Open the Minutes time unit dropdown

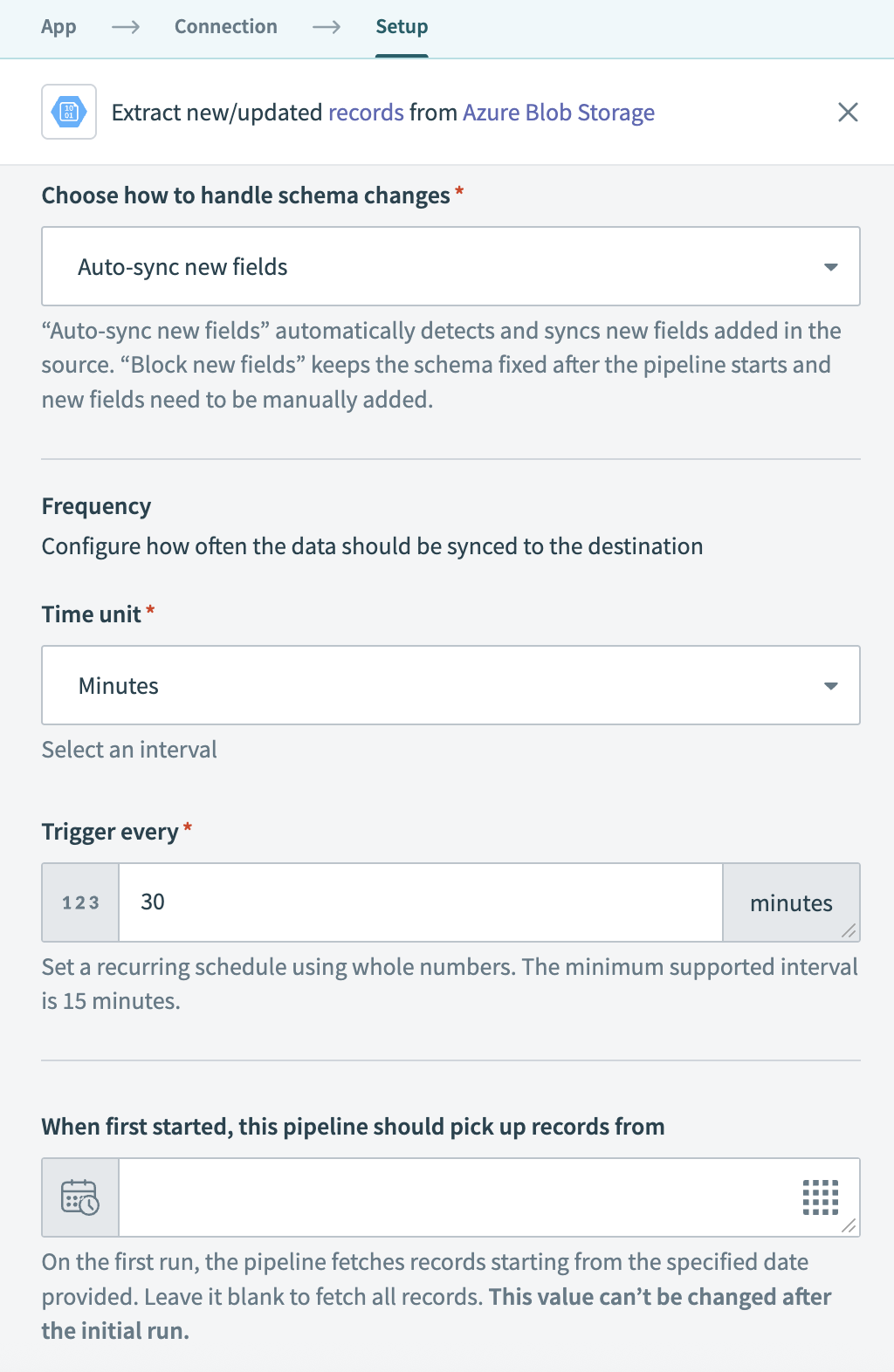click(450, 685)
